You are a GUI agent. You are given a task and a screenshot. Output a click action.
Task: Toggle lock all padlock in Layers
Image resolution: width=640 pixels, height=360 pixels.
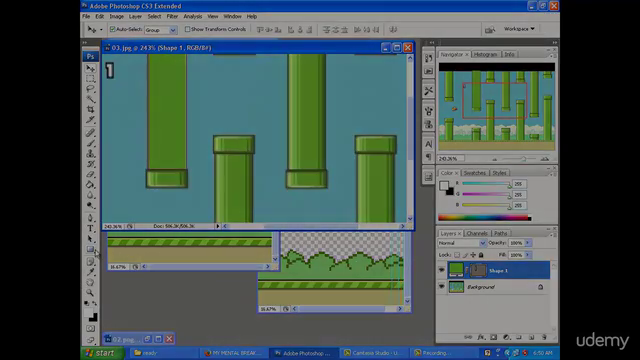coord(481,255)
